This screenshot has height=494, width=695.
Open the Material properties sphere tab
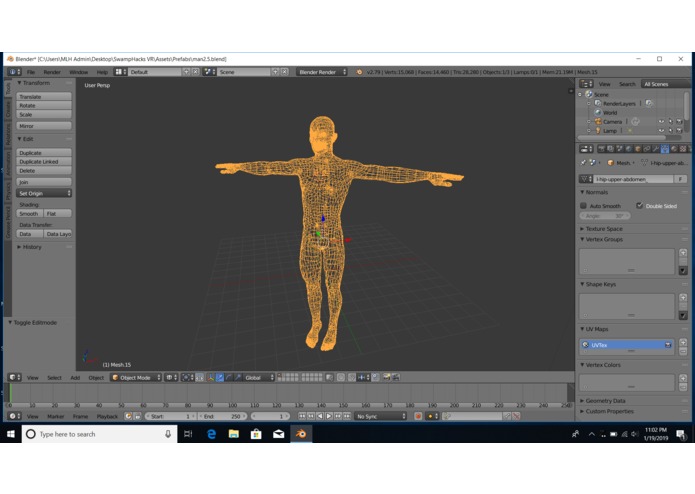click(x=674, y=149)
